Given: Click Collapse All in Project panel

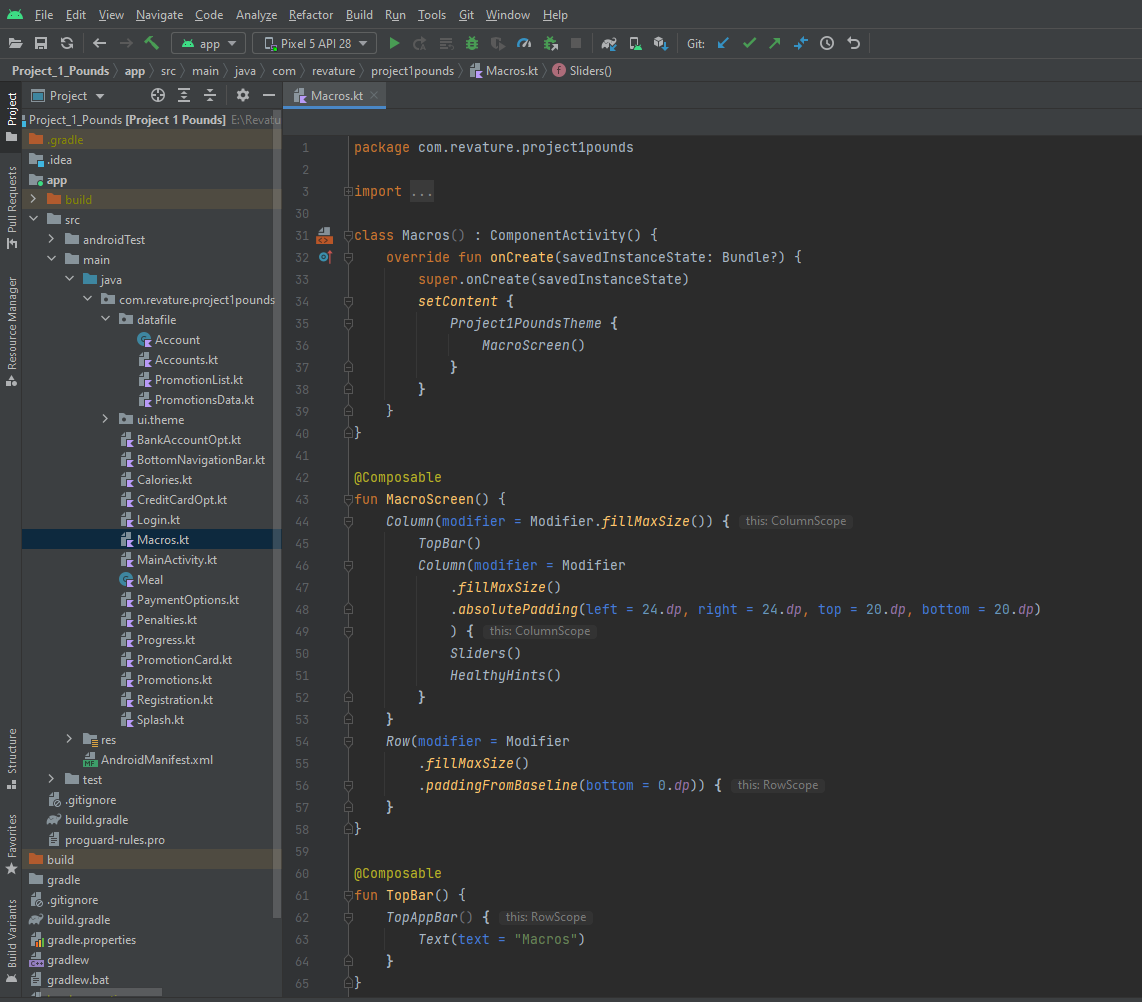Looking at the screenshot, I should [x=210, y=95].
